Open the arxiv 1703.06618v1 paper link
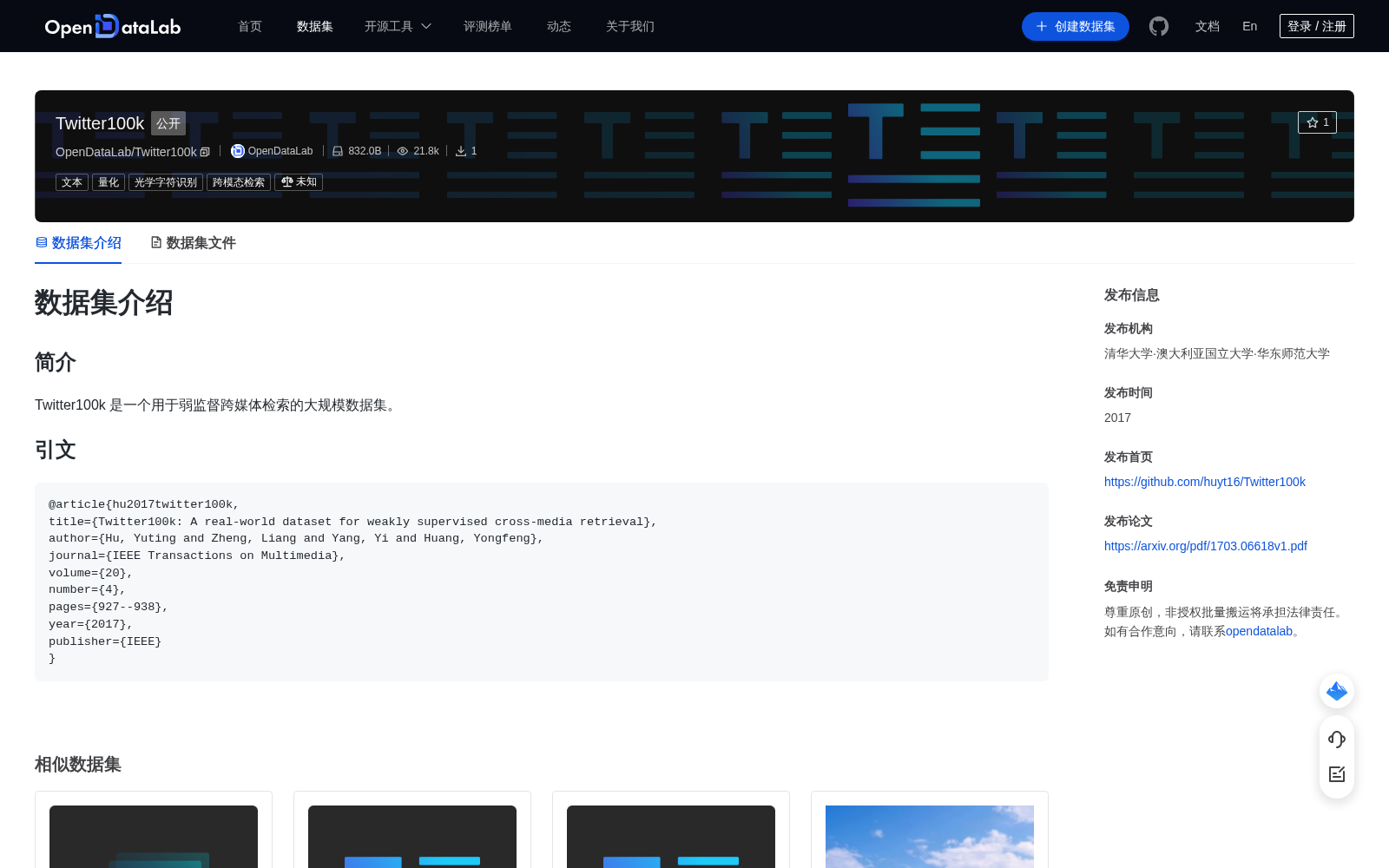The width and height of the screenshot is (1389, 868). pos(1206,546)
